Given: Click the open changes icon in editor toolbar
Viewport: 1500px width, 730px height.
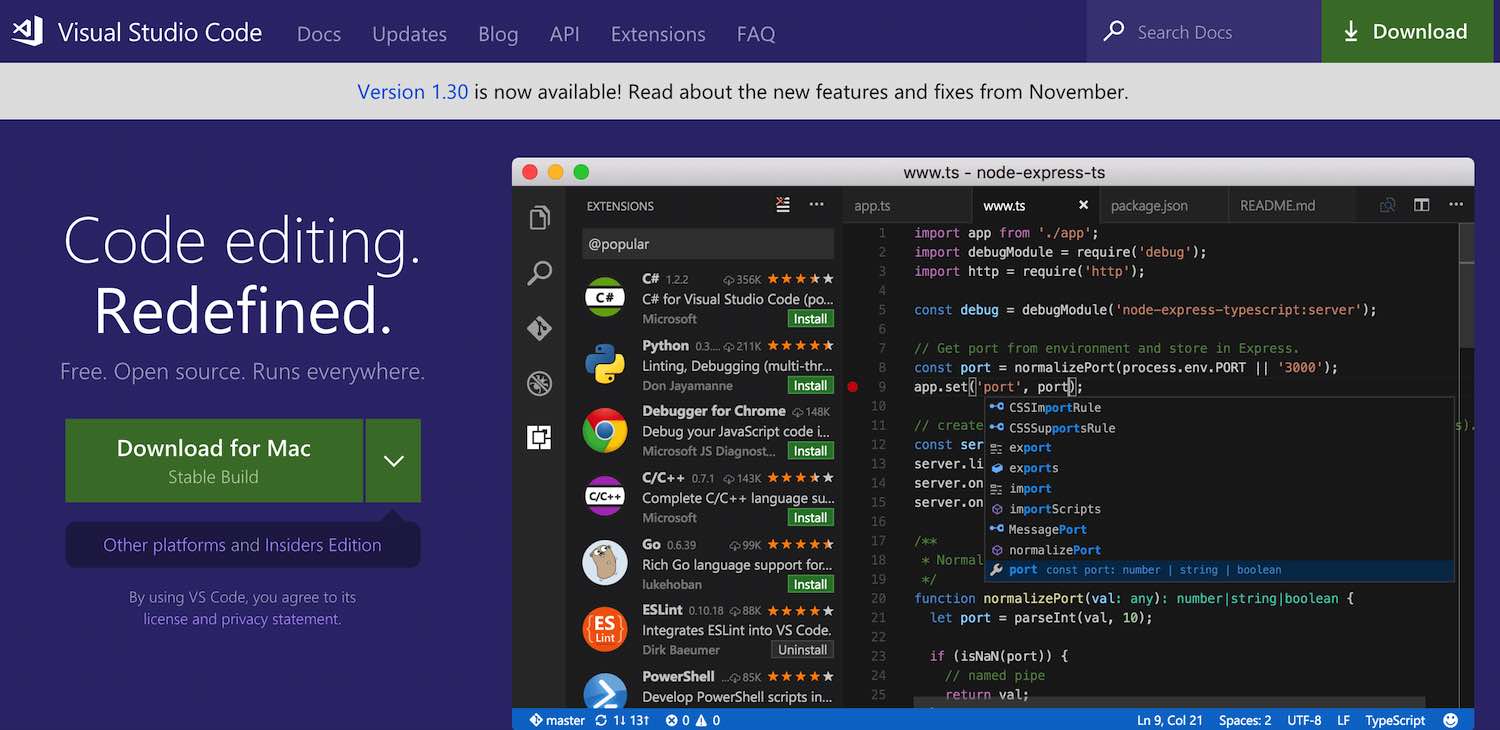Looking at the screenshot, I should click(1388, 205).
